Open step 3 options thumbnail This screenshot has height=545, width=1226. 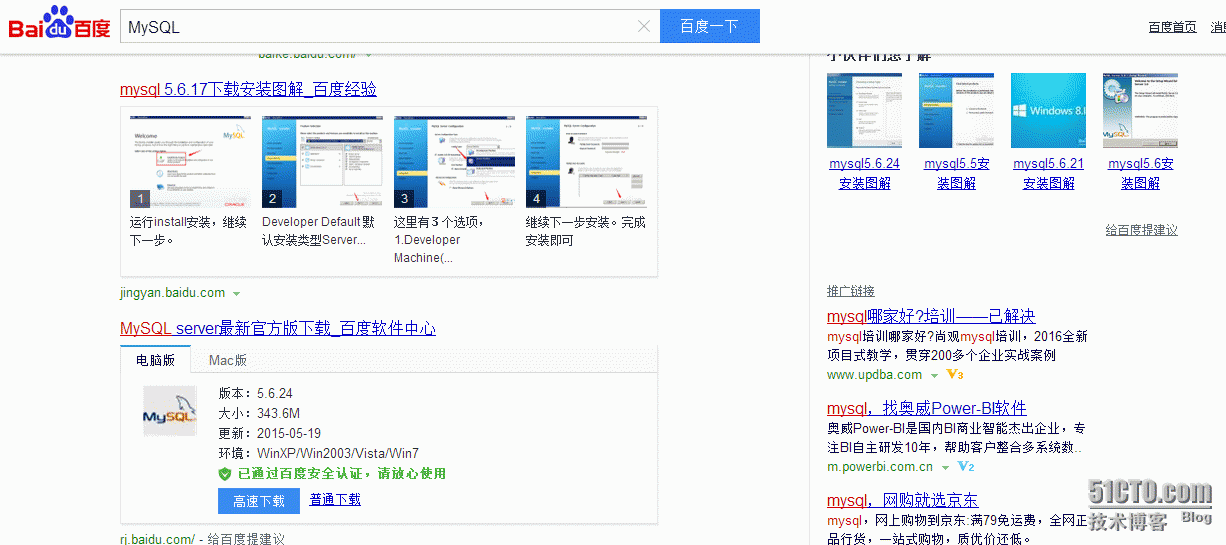coord(453,162)
